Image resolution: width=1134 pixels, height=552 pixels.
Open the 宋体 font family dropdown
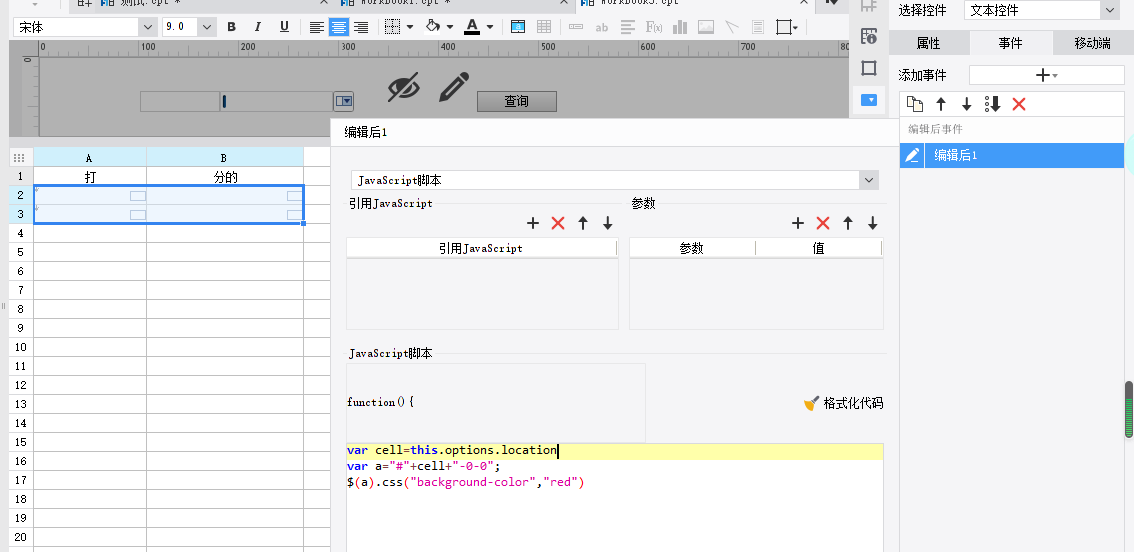click(88, 27)
